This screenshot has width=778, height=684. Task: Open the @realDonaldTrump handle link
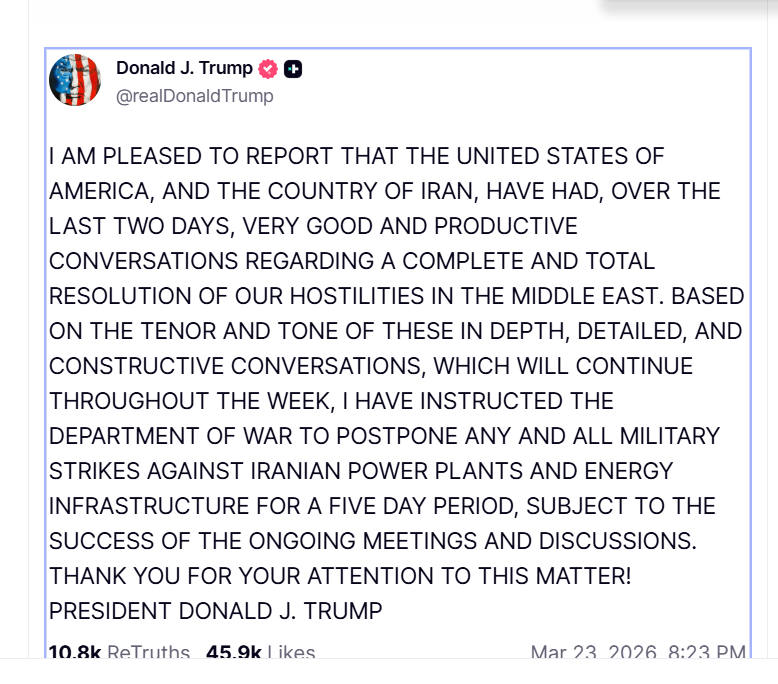(x=195, y=96)
